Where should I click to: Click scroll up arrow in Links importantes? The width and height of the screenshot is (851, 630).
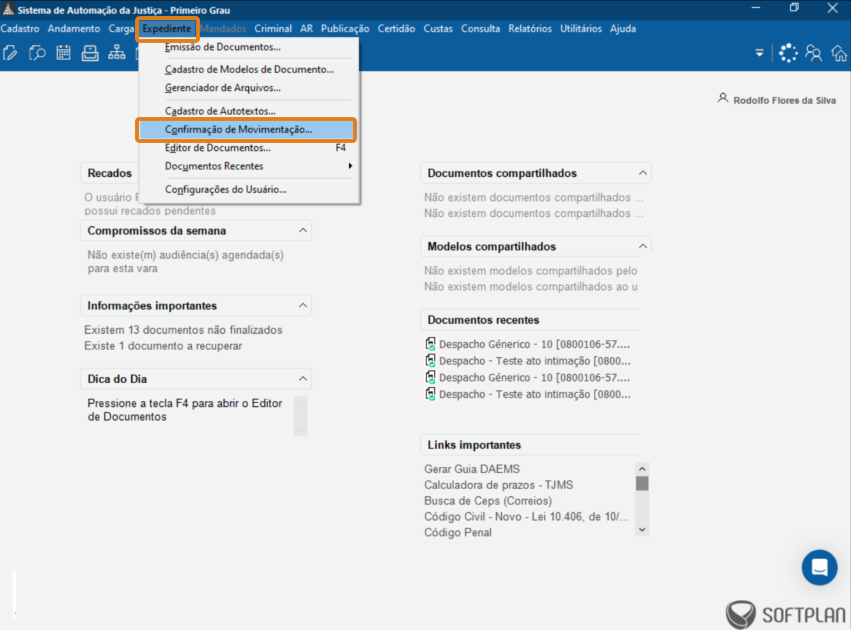tap(642, 469)
